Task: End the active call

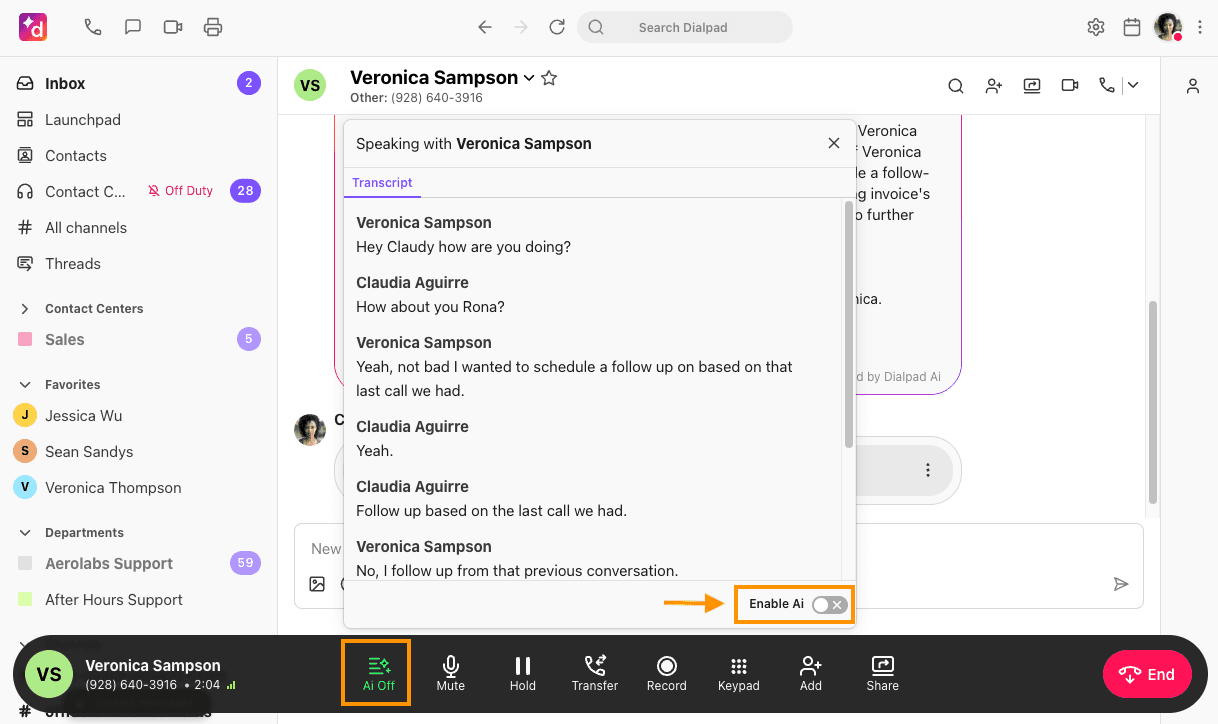Action: [x=1146, y=674]
